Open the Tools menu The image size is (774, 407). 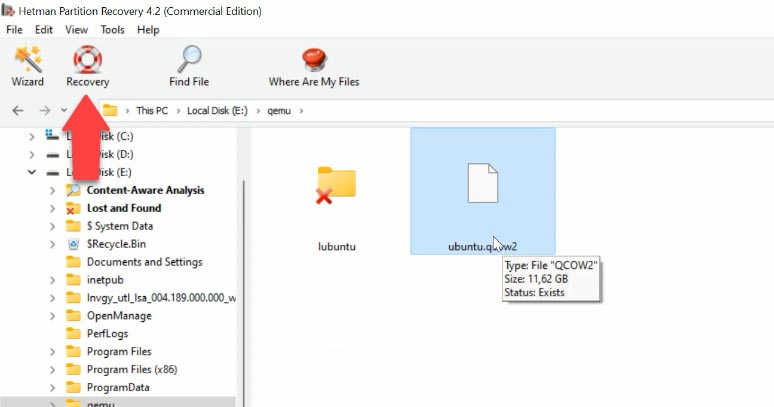click(x=113, y=30)
